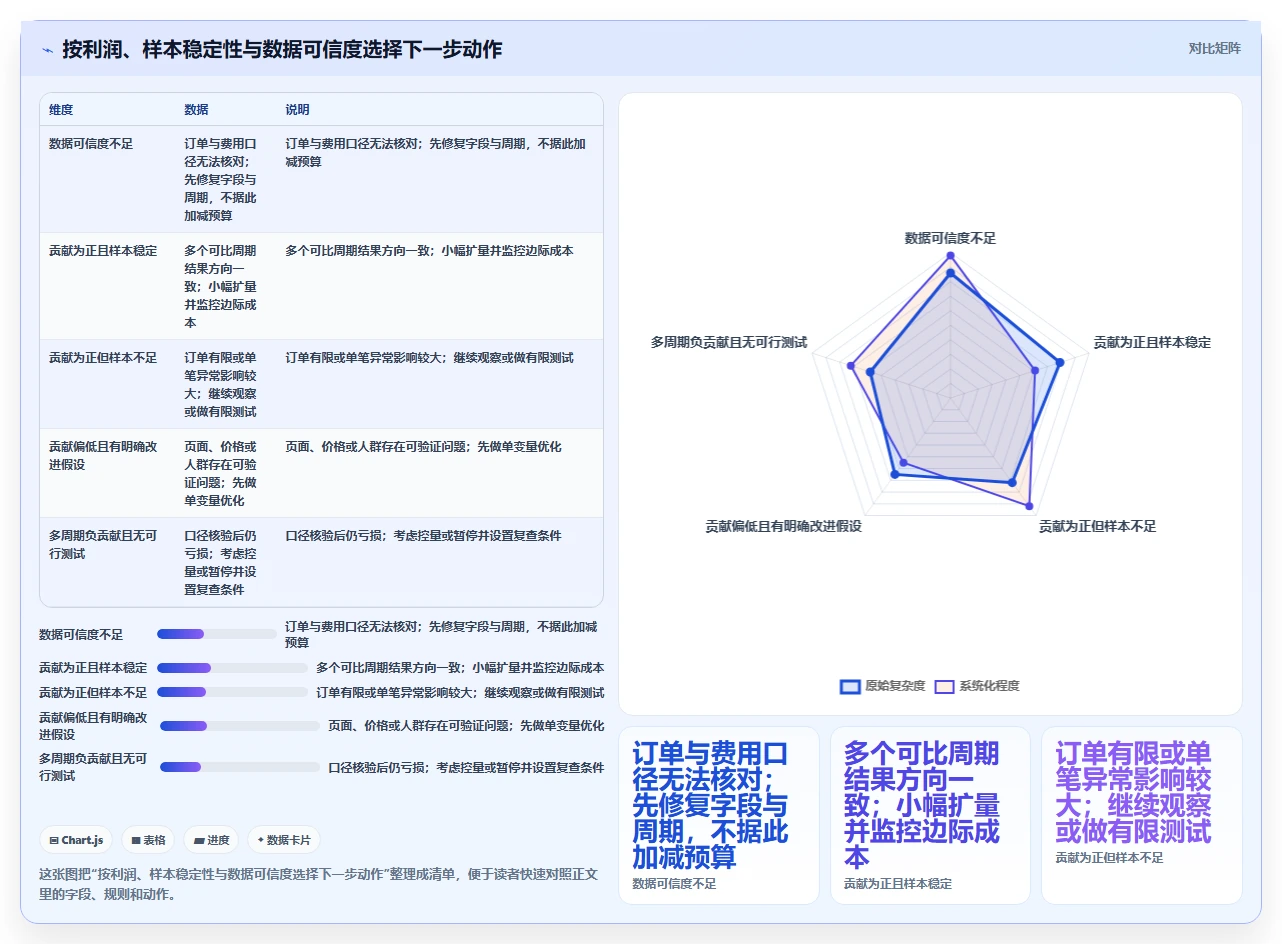Click the purple radar point nearest 多周期负贡献且无可行测试
This screenshot has width=1282, height=944.
851,366
